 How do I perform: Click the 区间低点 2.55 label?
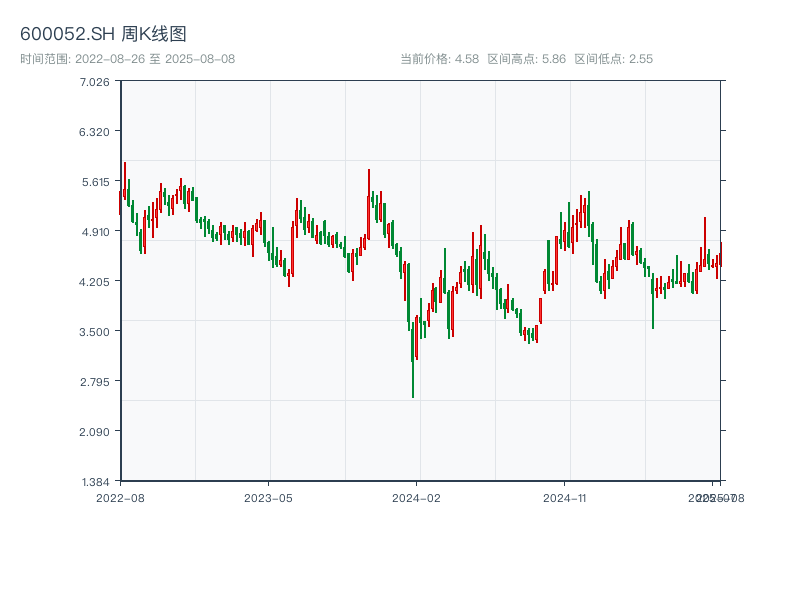pyautogui.click(x=613, y=59)
